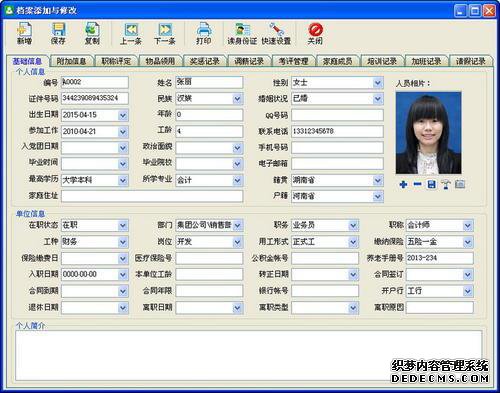Screen dimensions: 500x393
Task: Open 快速设置 quick settings tool
Action: pos(276,33)
